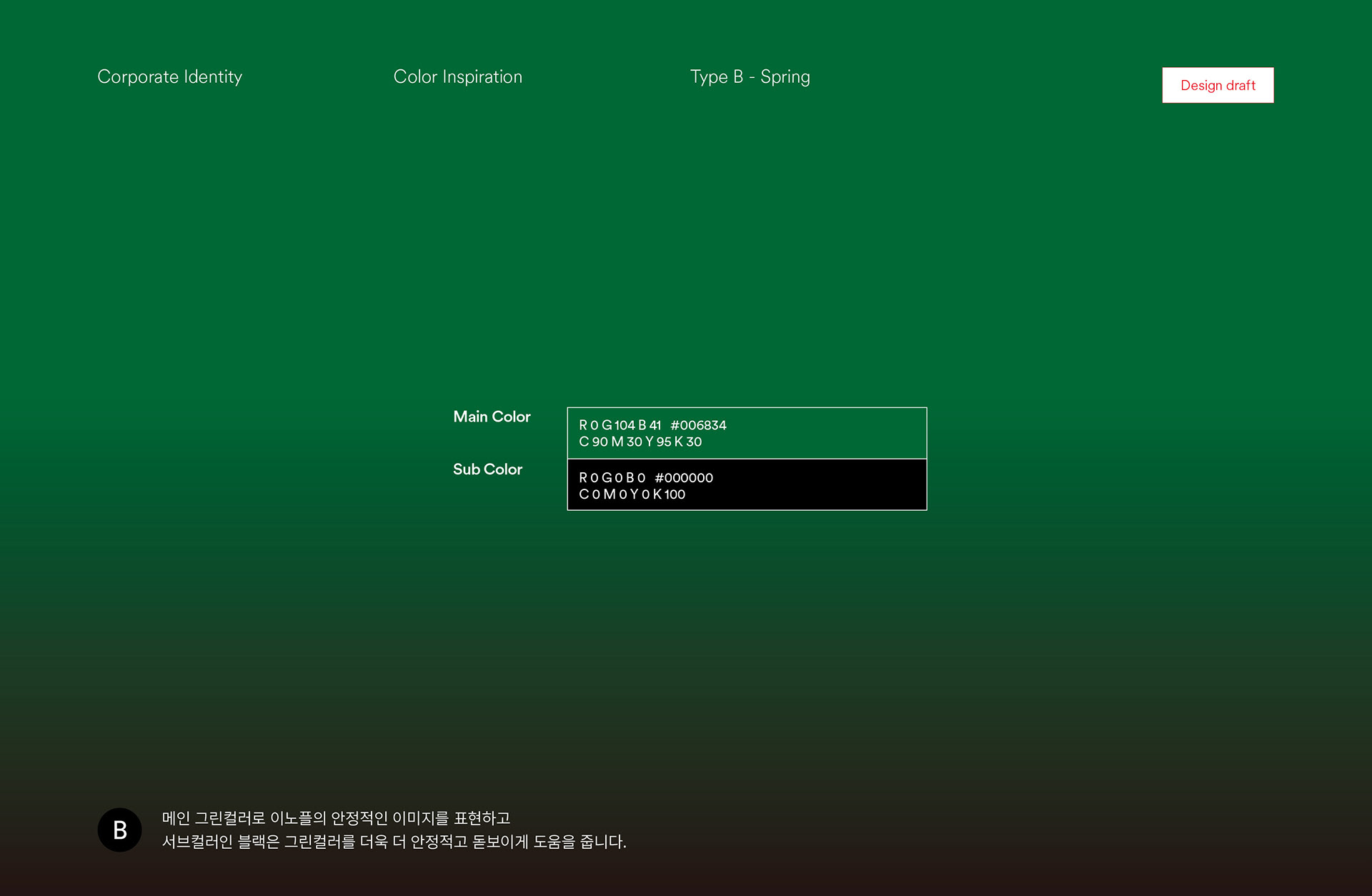Image resolution: width=1372 pixels, height=896 pixels.
Task: Click the R 0 G 104 B 41 value
Action: click(x=620, y=425)
